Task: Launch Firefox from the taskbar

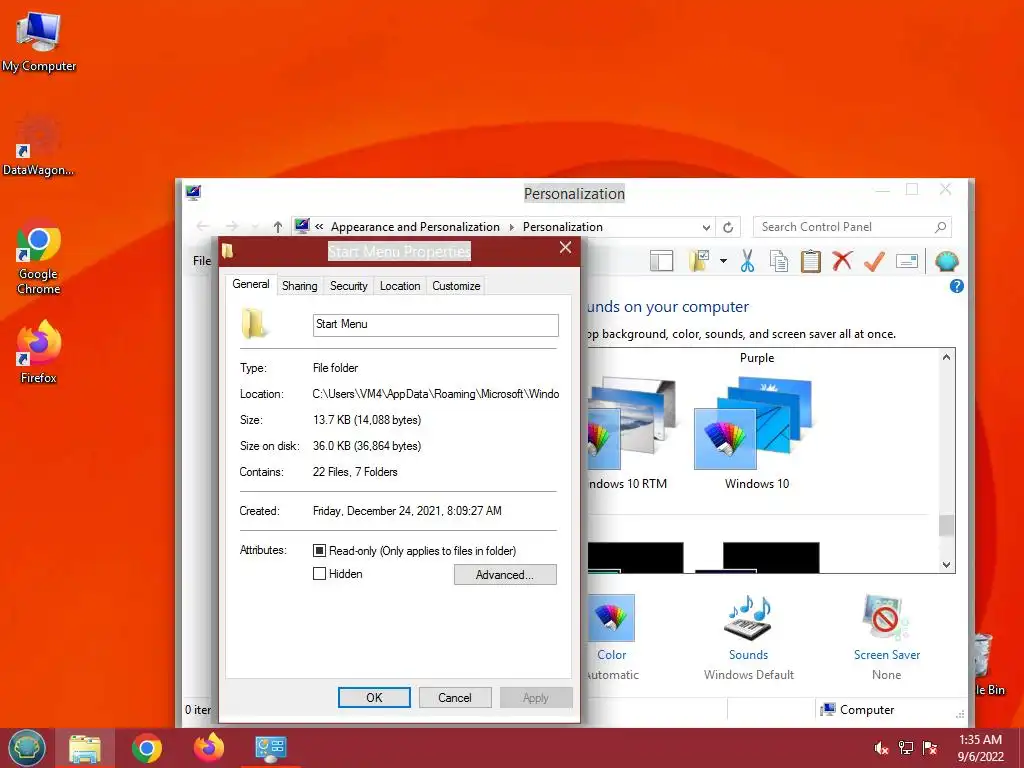Action: click(x=209, y=748)
